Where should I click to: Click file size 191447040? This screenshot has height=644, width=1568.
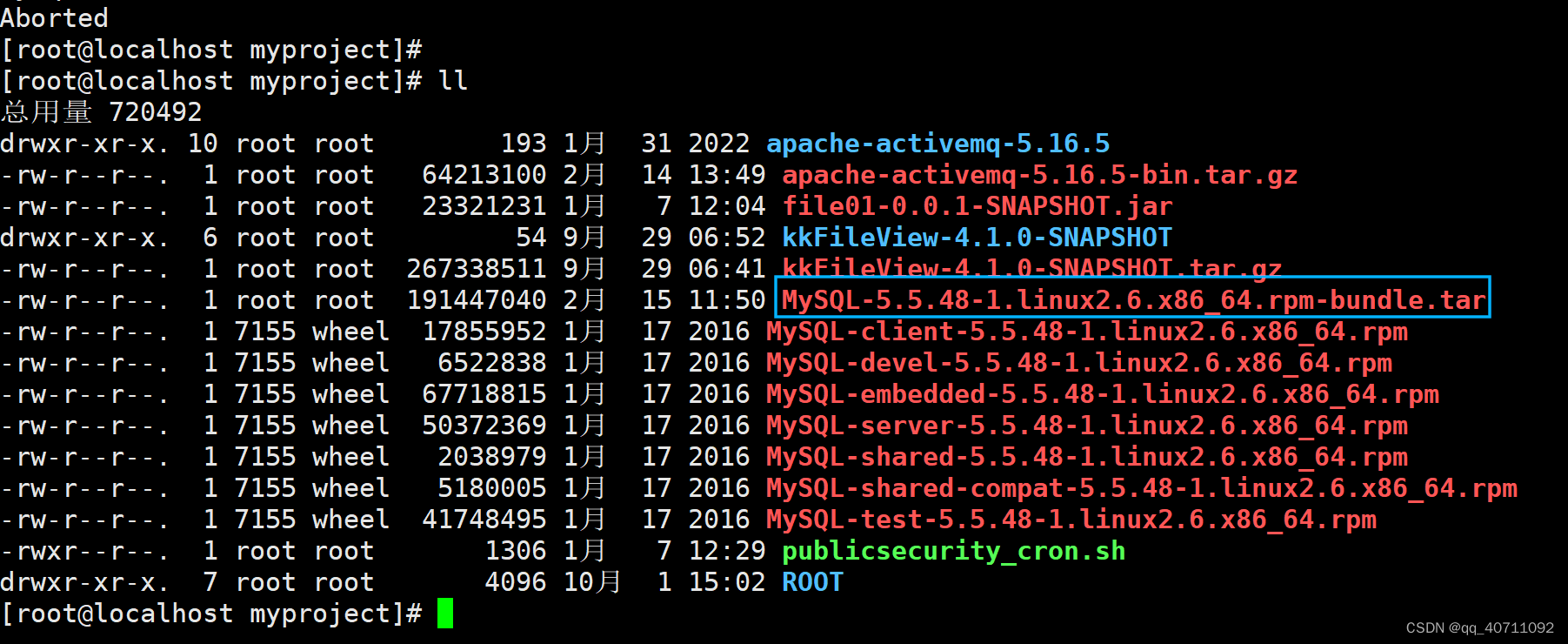[477, 300]
